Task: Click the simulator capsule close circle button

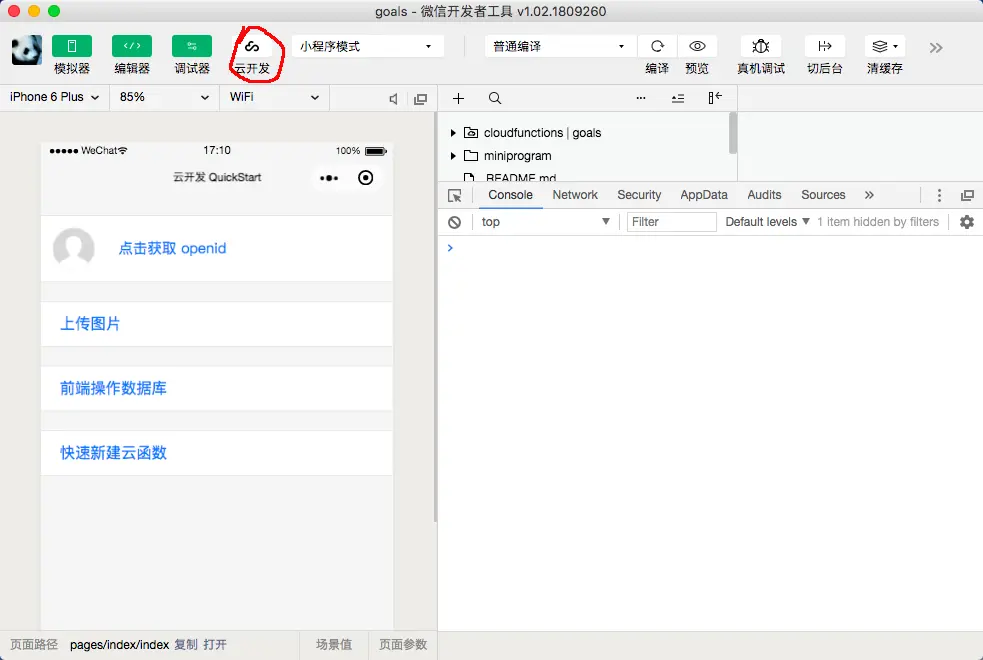Action: click(x=365, y=178)
